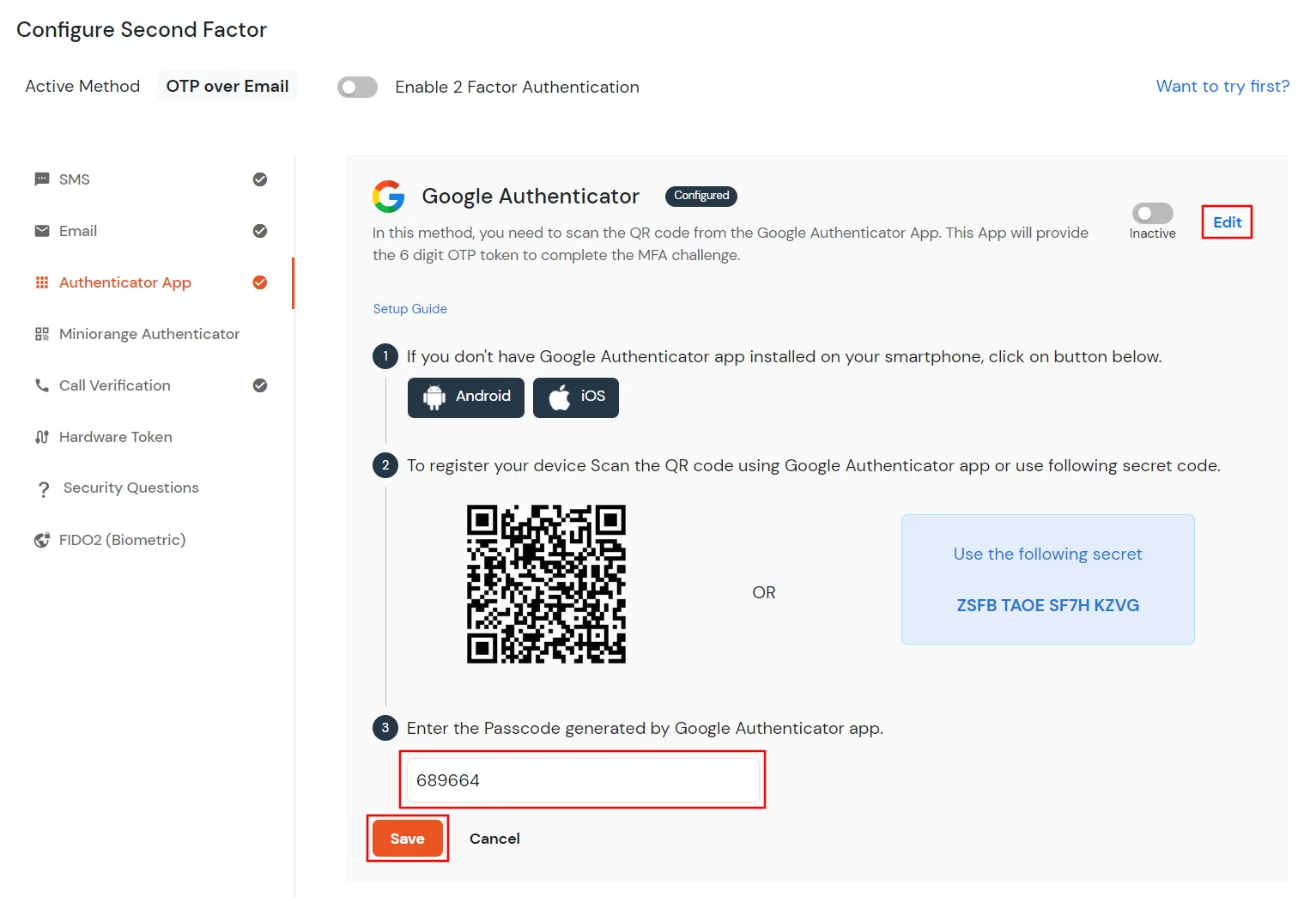
Task: Click the FIDO2 Biometric icon
Action: [41, 539]
